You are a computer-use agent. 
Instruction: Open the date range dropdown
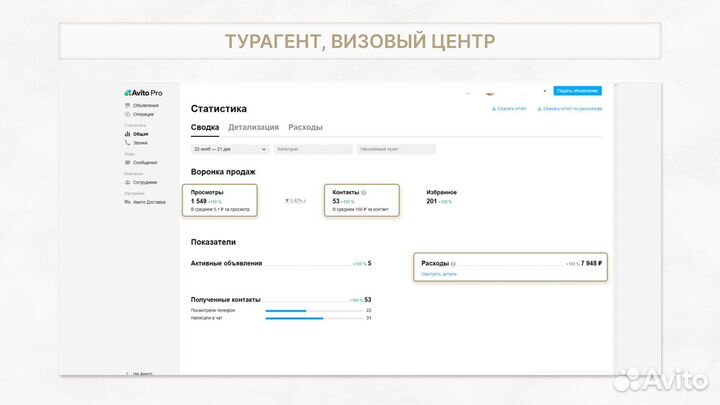(x=230, y=149)
